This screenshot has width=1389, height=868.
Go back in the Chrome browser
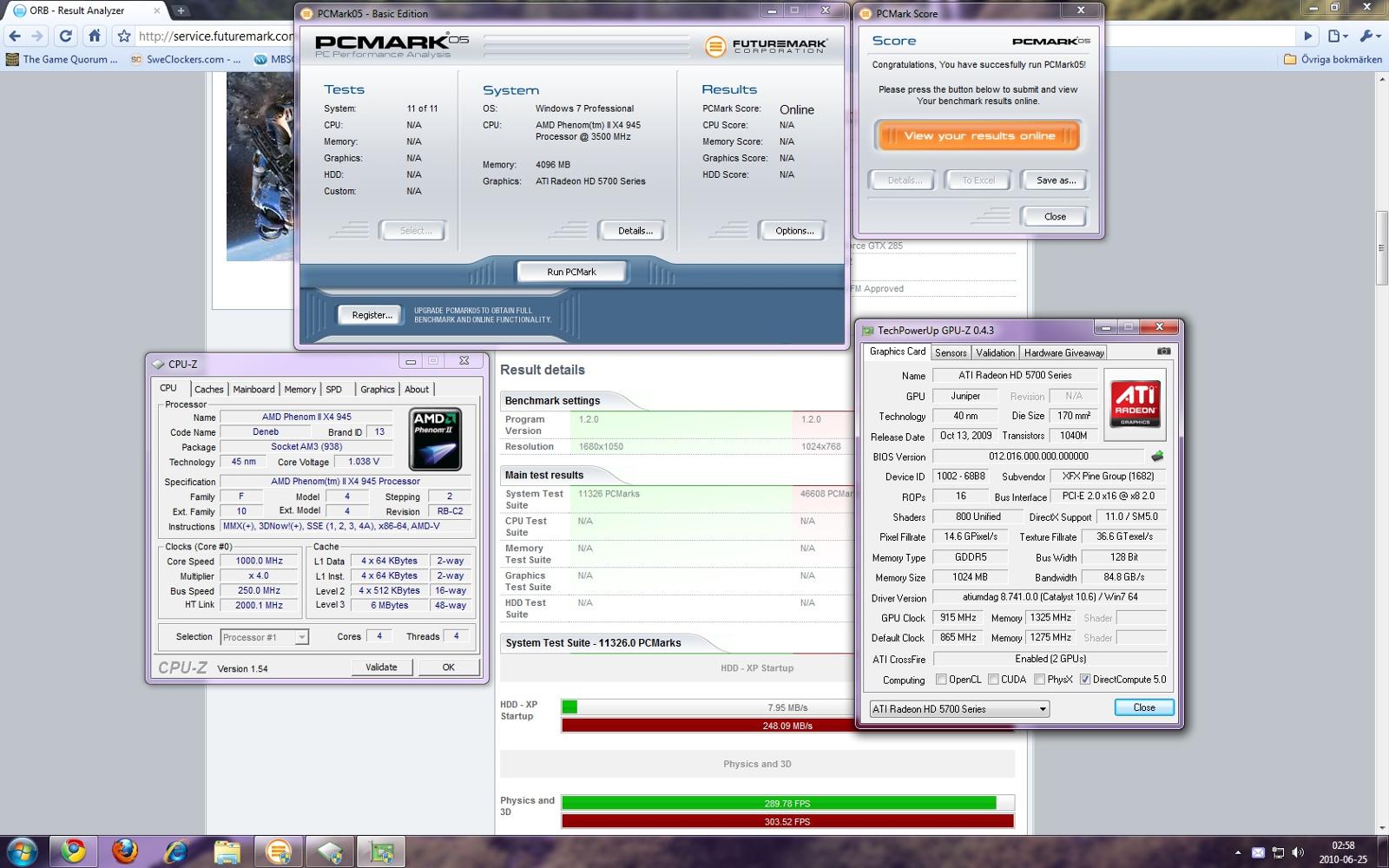(x=15, y=36)
